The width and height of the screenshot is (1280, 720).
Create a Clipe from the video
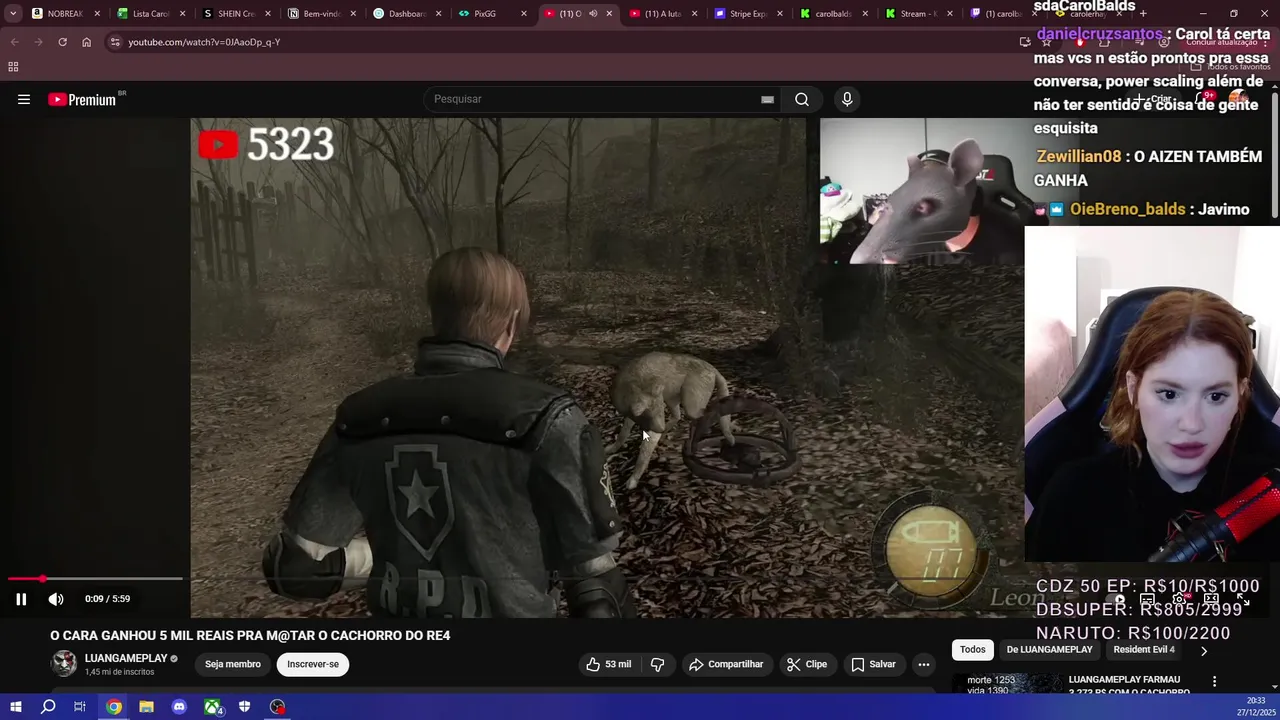coord(807,664)
